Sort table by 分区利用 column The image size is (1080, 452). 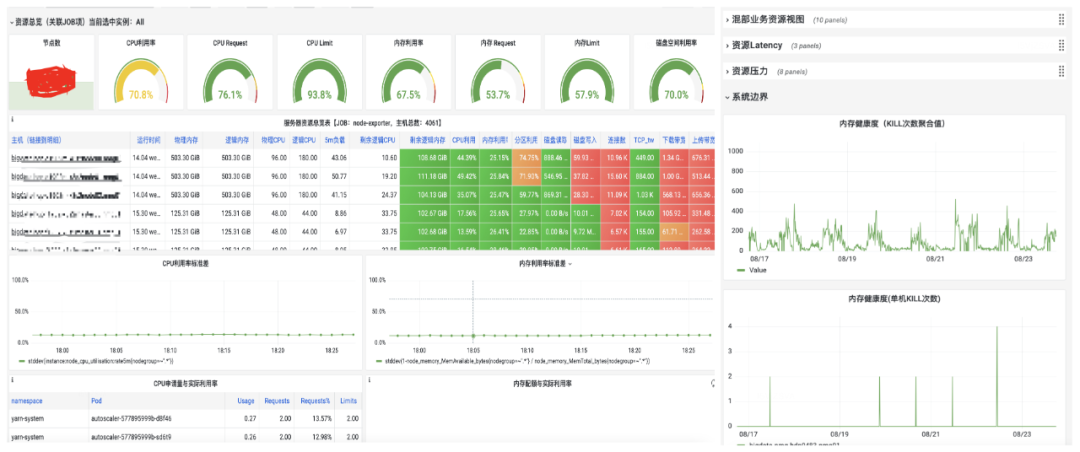coord(525,140)
